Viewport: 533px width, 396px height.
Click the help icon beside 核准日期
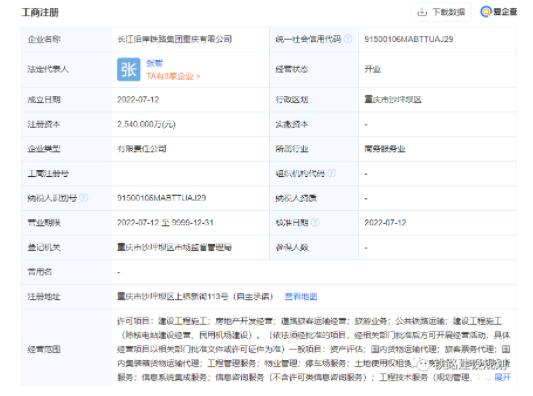click(x=315, y=222)
